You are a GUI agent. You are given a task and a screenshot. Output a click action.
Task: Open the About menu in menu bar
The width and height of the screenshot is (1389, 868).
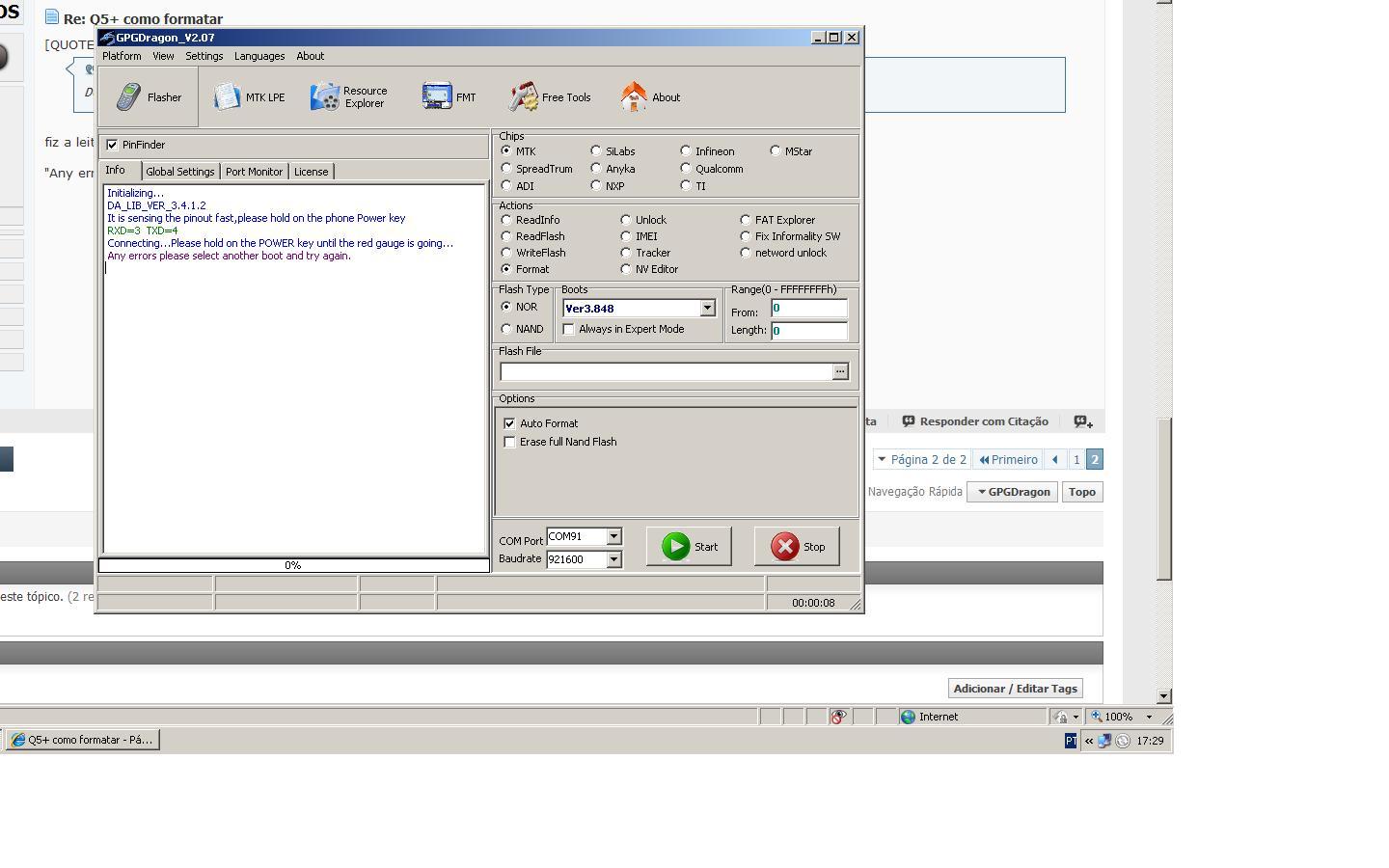311,56
